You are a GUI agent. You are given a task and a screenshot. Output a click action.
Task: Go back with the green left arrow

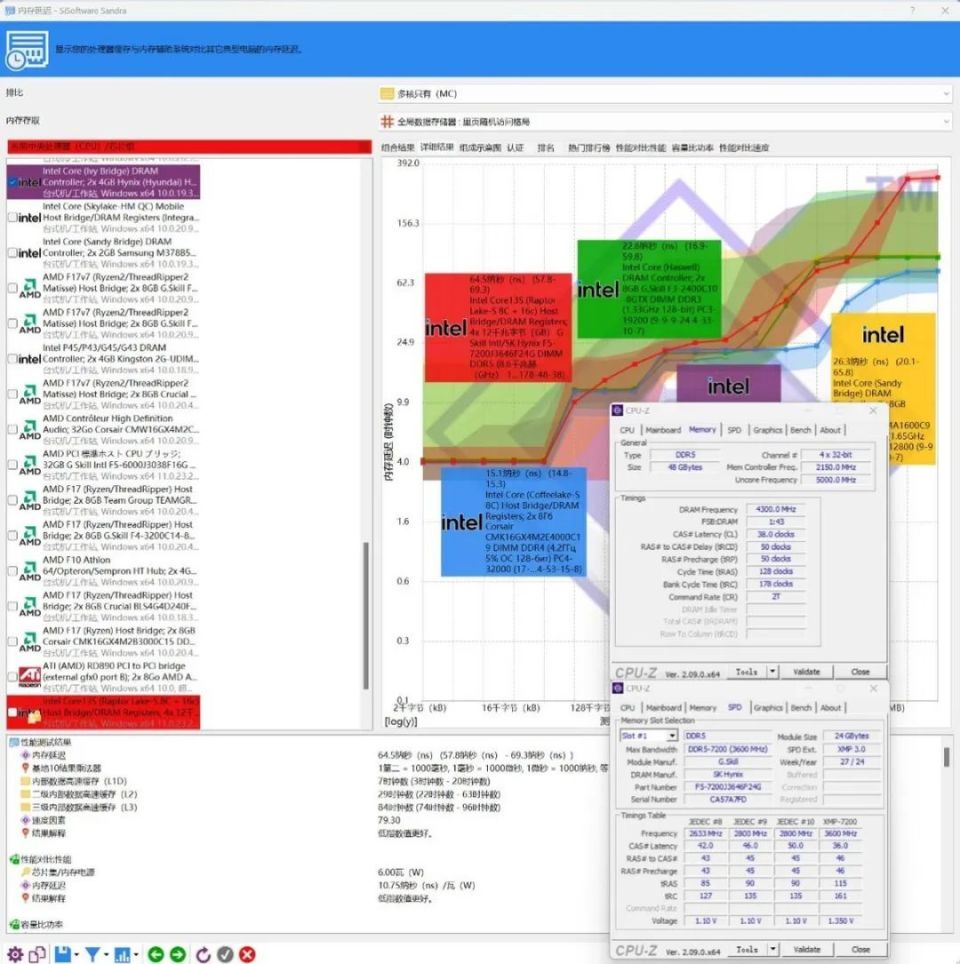point(156,954)
